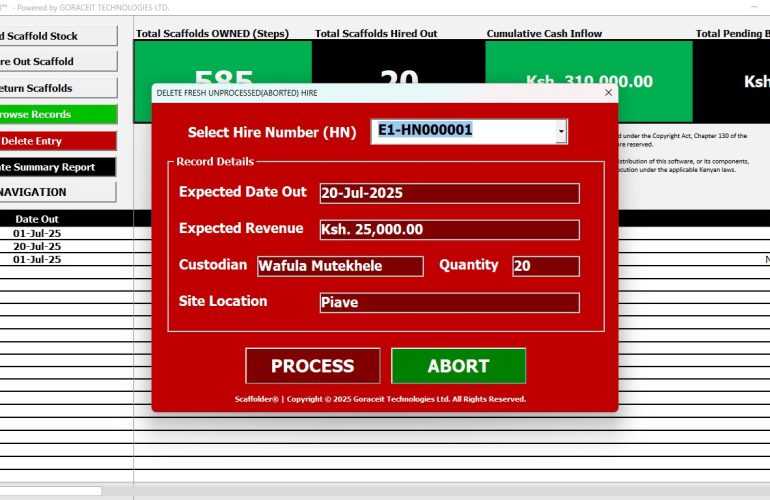Select the green Browse Records button
The image size is (770, 500).
click(58, 114)
